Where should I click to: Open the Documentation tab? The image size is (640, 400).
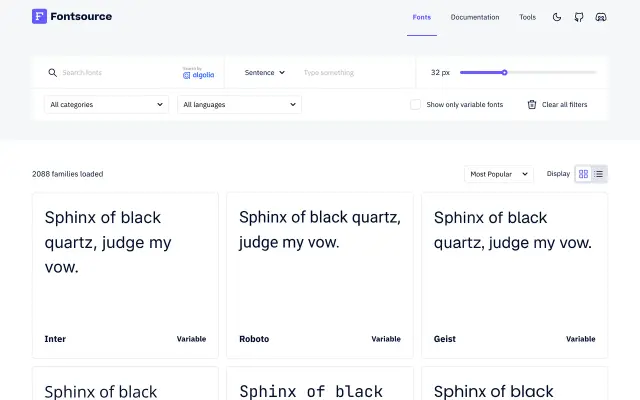475,17
